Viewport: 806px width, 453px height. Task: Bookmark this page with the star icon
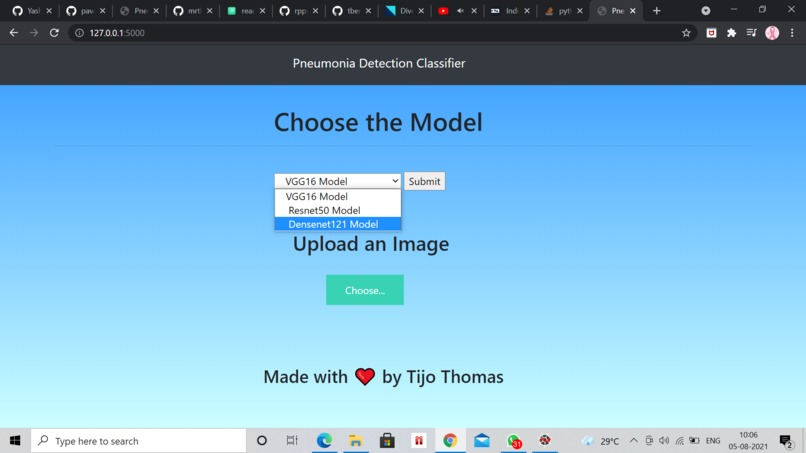(x=686, y=33)
